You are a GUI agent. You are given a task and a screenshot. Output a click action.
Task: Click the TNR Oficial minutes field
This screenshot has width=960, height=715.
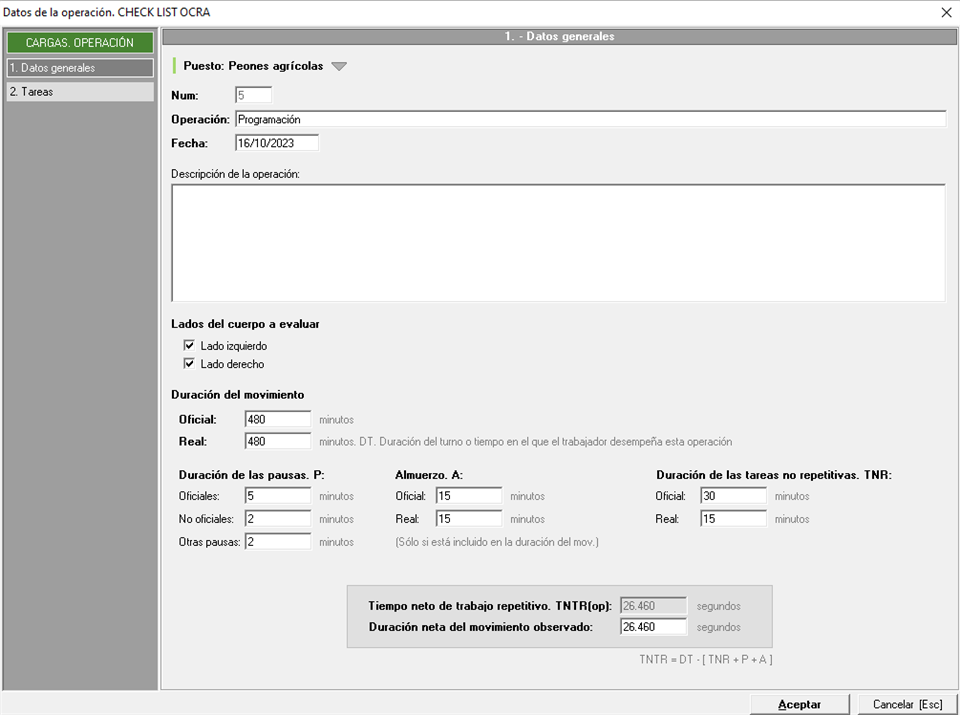click(733, 495)
